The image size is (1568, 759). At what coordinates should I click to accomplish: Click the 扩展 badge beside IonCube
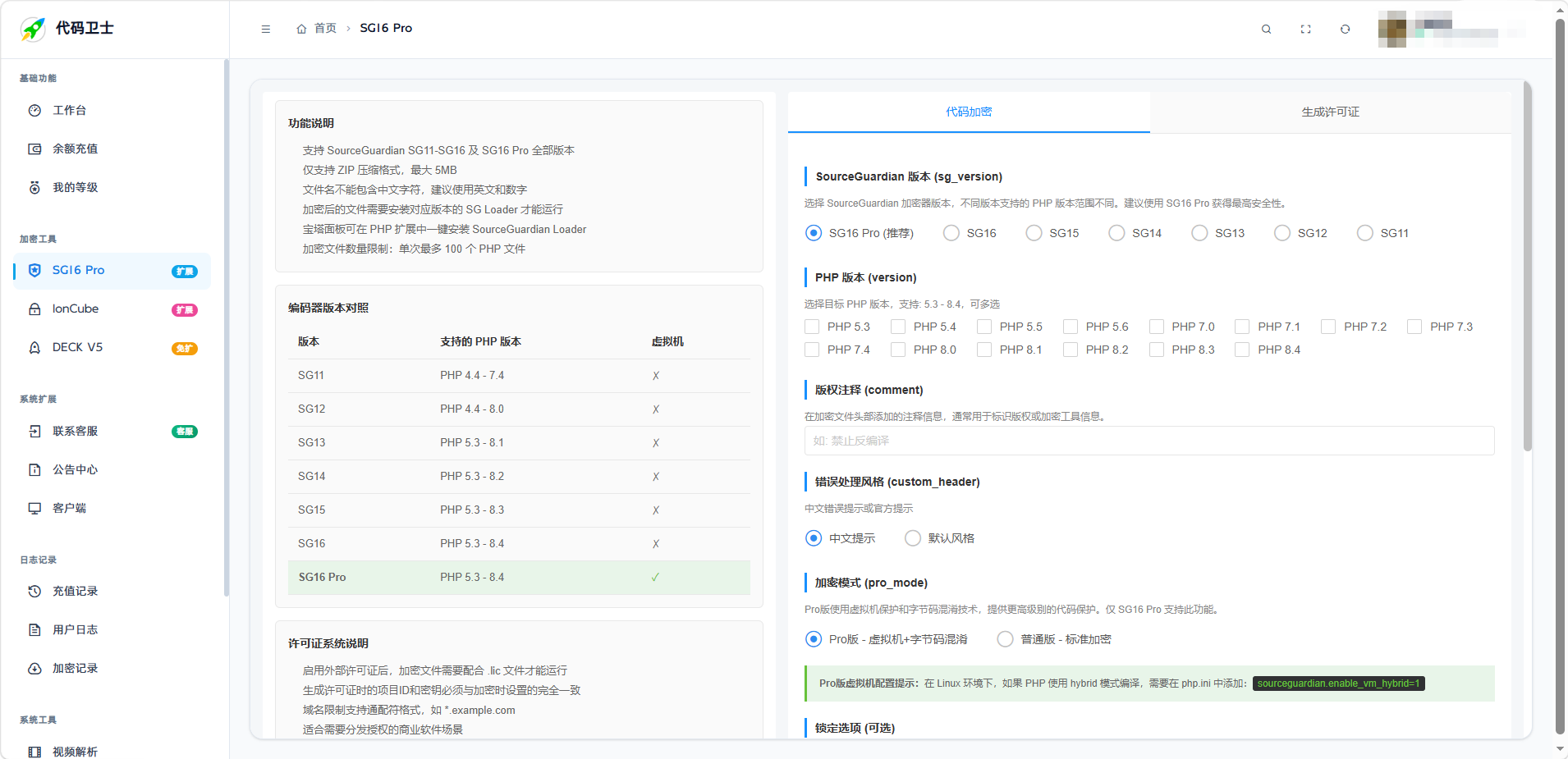pos(185,310)
